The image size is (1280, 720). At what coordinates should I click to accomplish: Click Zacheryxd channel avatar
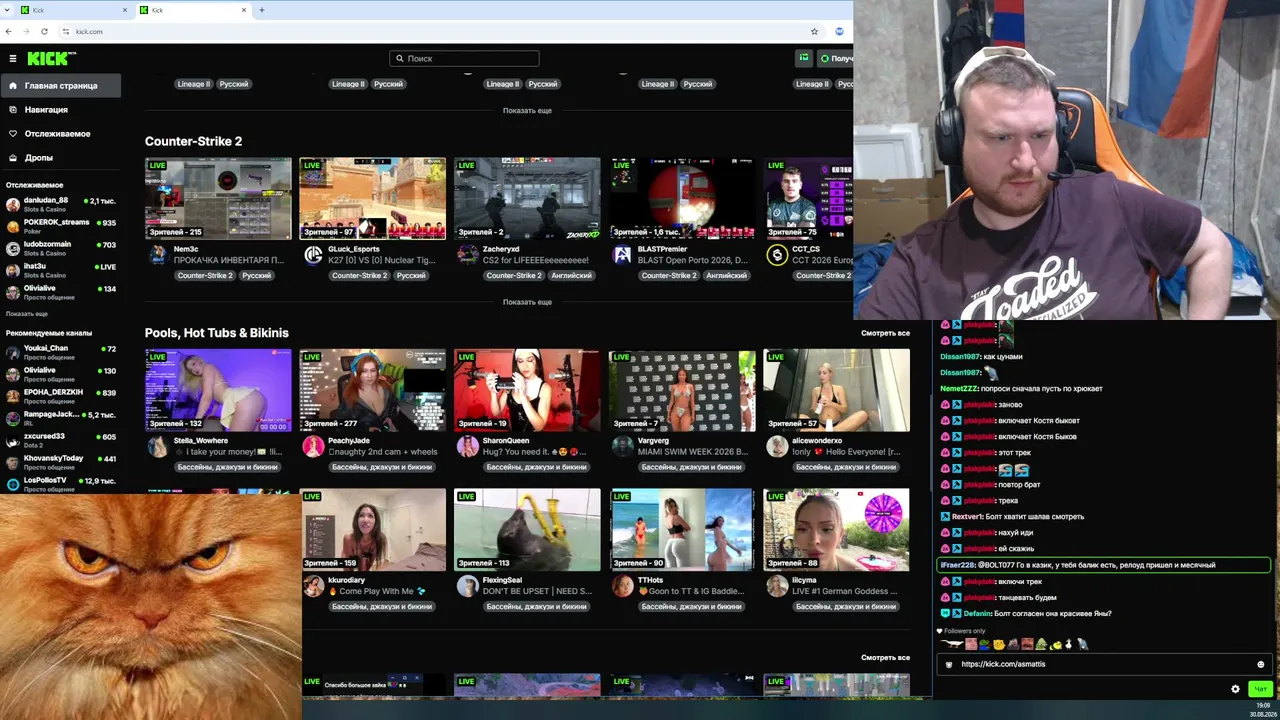click(x=467, y=255)
